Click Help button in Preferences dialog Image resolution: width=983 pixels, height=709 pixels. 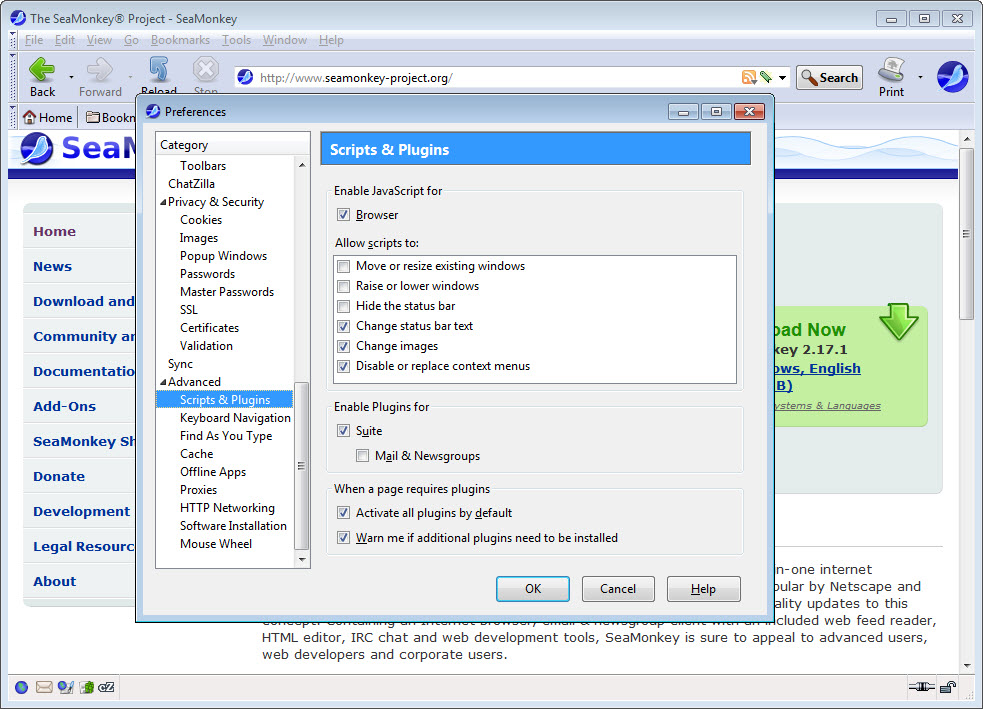[x=703, y=589]
